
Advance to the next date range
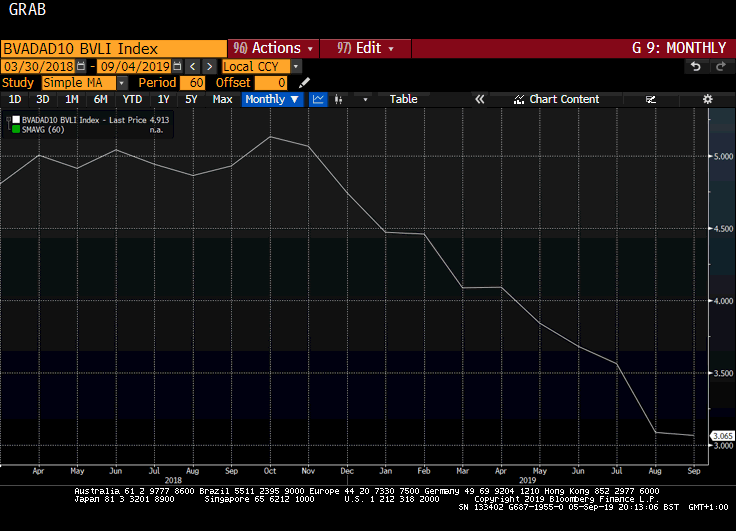tap(210, 66)
